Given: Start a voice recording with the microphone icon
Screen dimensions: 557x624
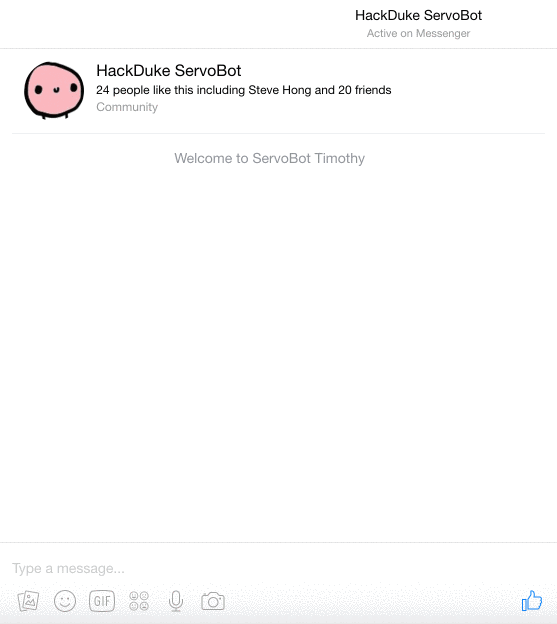Looking at the screenshot, I should click(175, 601).
